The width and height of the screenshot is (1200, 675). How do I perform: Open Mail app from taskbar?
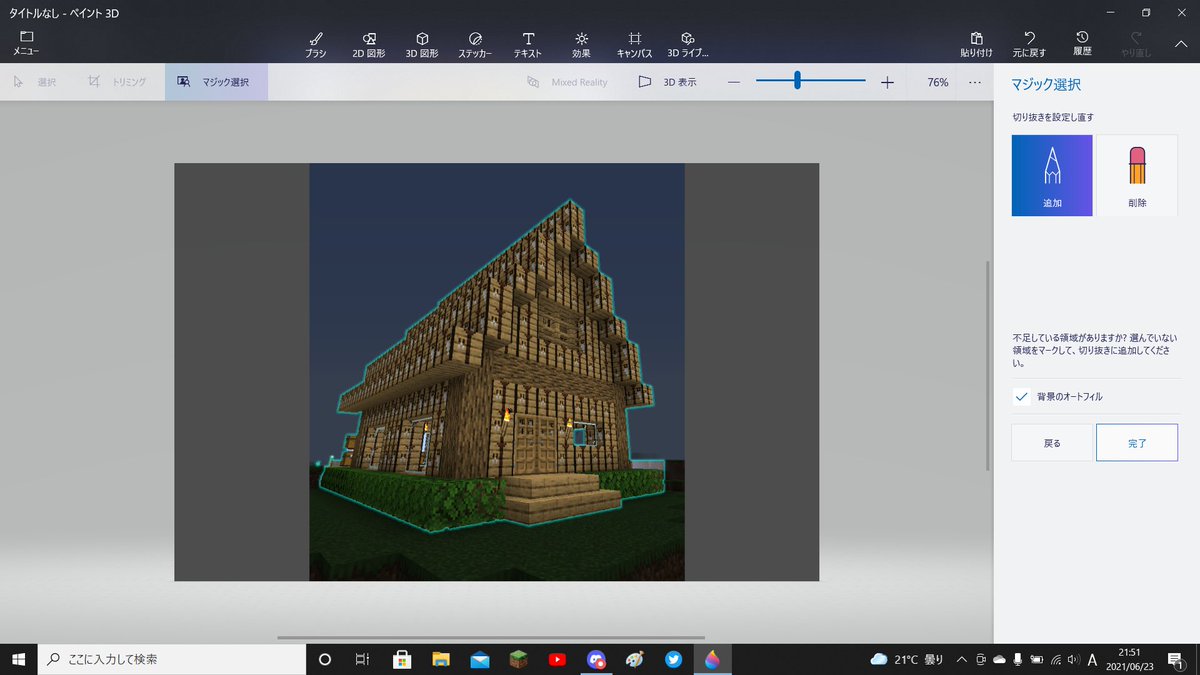[479, 659]
